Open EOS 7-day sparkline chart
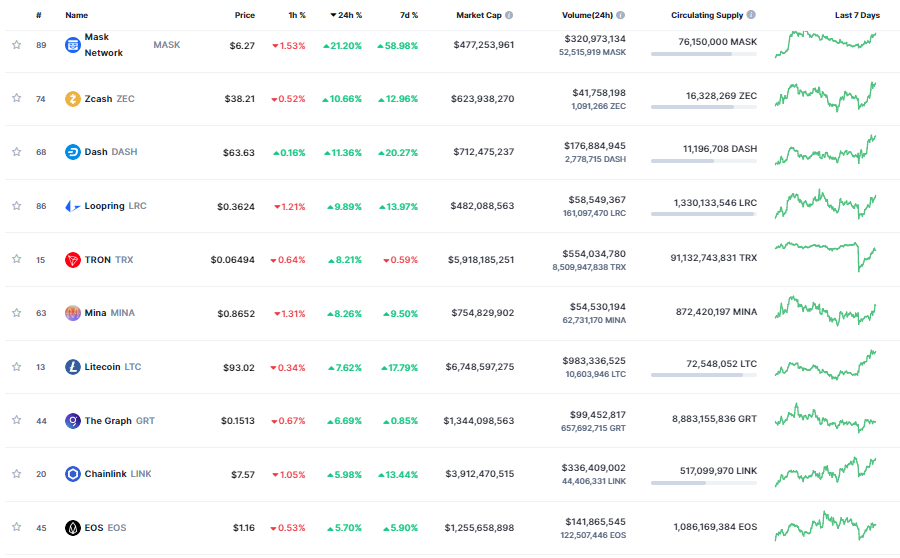This screenshot has width=900, height=558. pyautogui.click(x=825, y=526)
